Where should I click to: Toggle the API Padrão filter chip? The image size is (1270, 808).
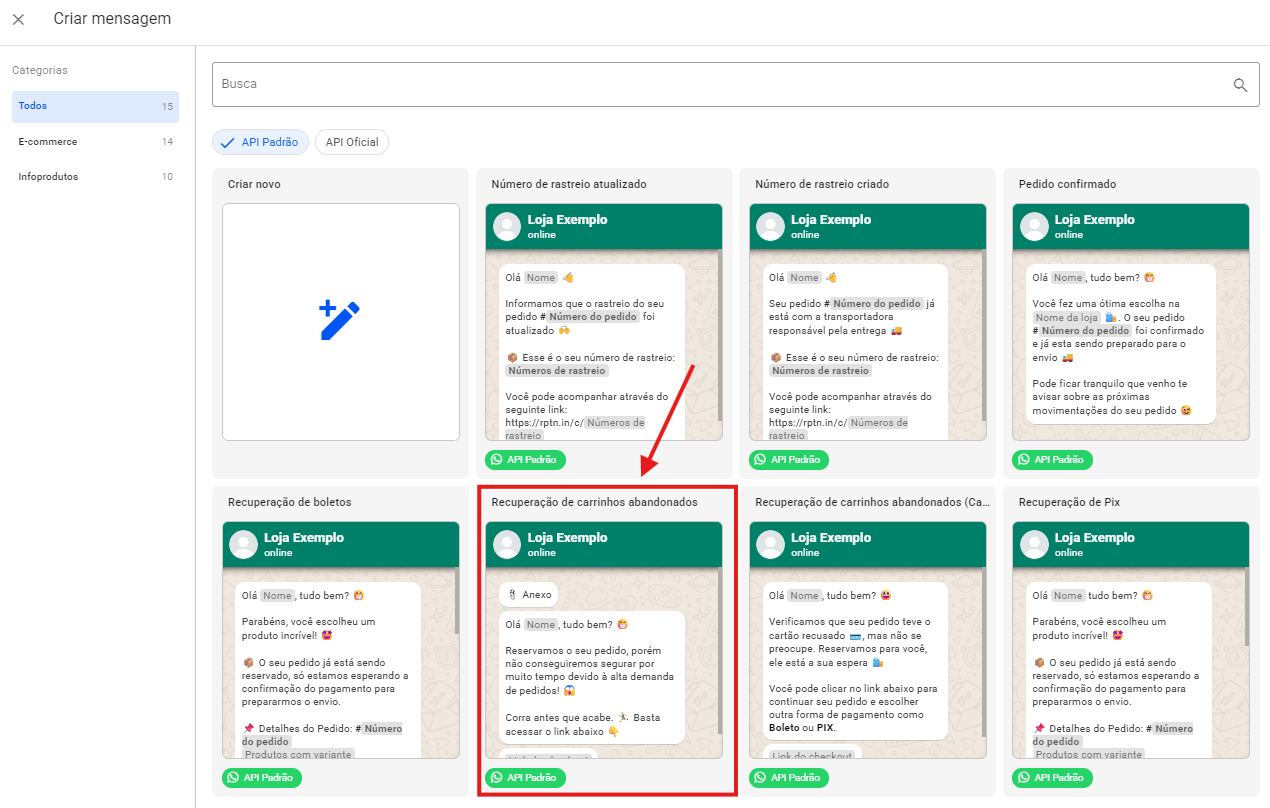point(260,142)
